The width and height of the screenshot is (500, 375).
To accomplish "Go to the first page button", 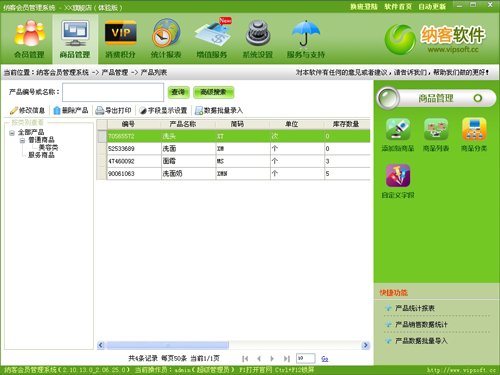I will tap(245, 359).
